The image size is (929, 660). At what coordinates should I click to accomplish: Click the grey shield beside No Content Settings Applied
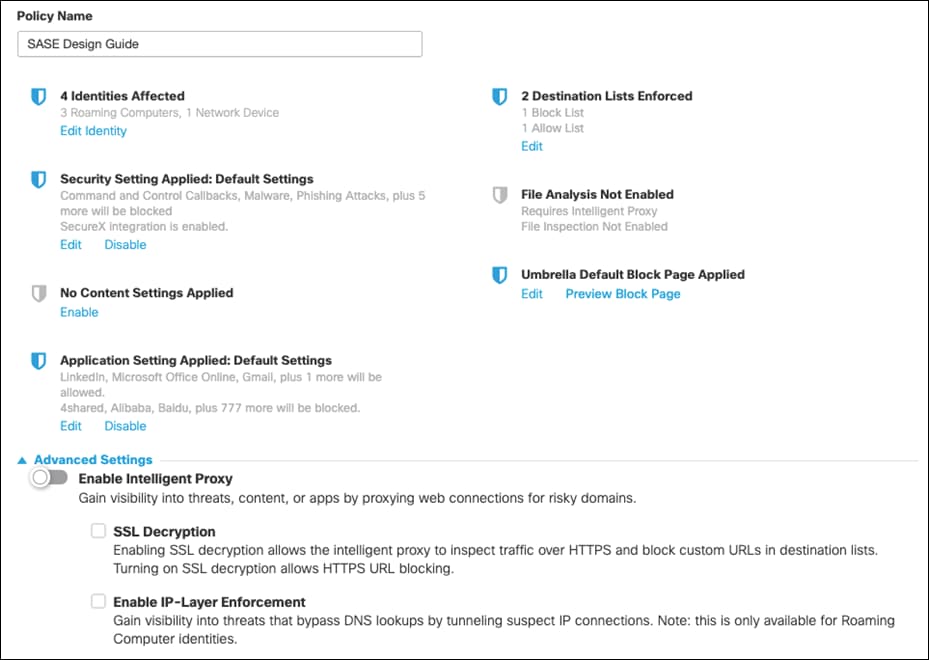click(x=39, y=293)
